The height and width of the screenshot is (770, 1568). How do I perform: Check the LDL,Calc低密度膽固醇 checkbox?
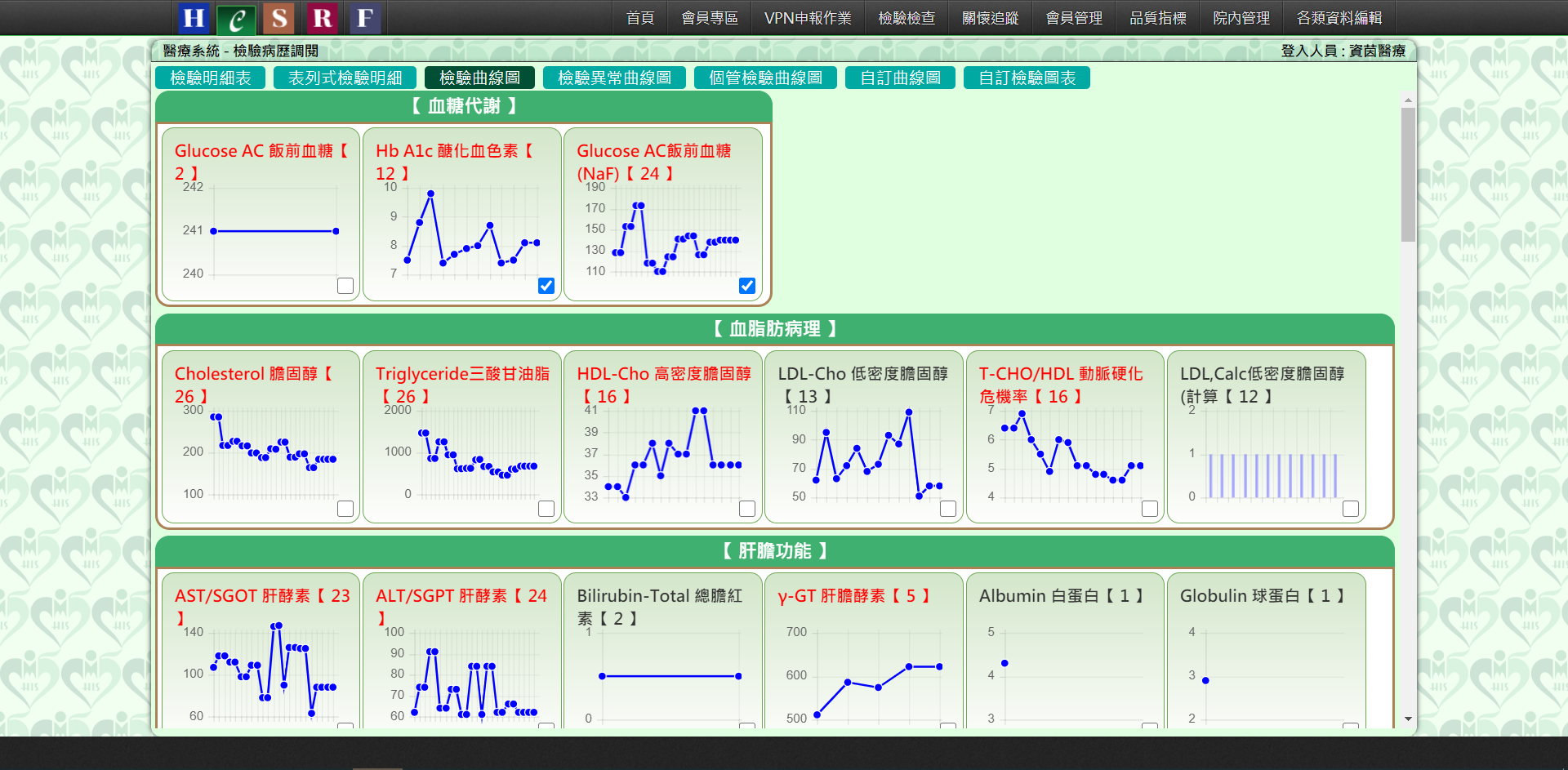pos(1351,509)
